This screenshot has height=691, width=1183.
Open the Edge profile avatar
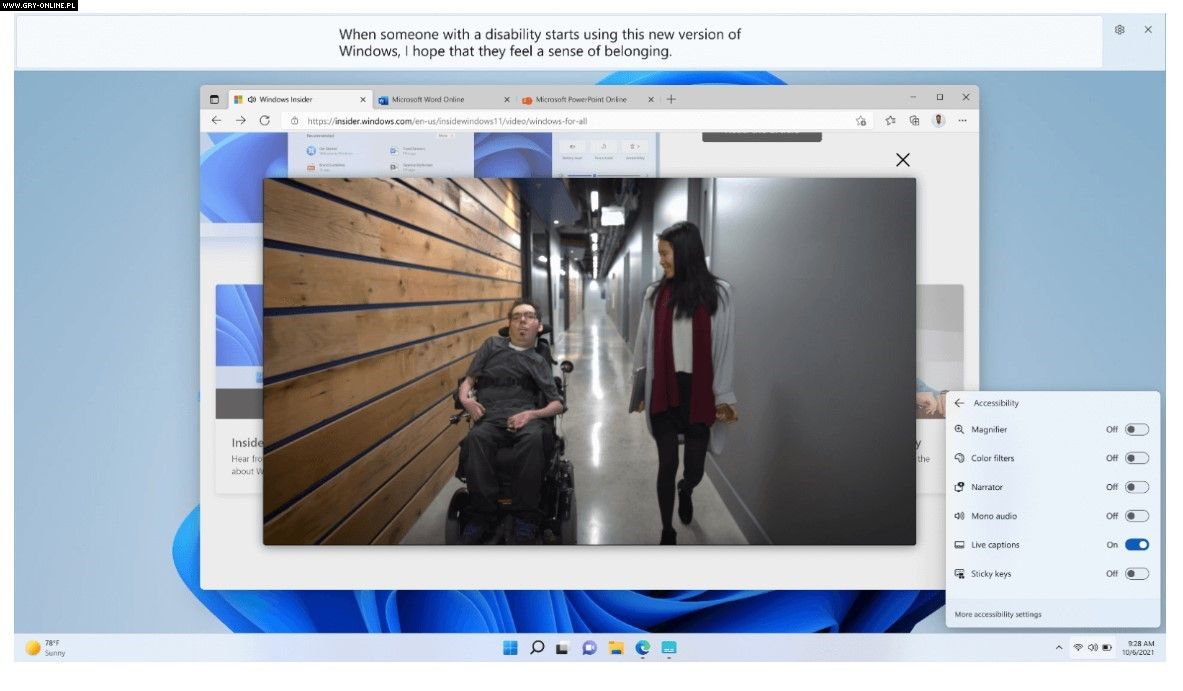click(938, 120)
